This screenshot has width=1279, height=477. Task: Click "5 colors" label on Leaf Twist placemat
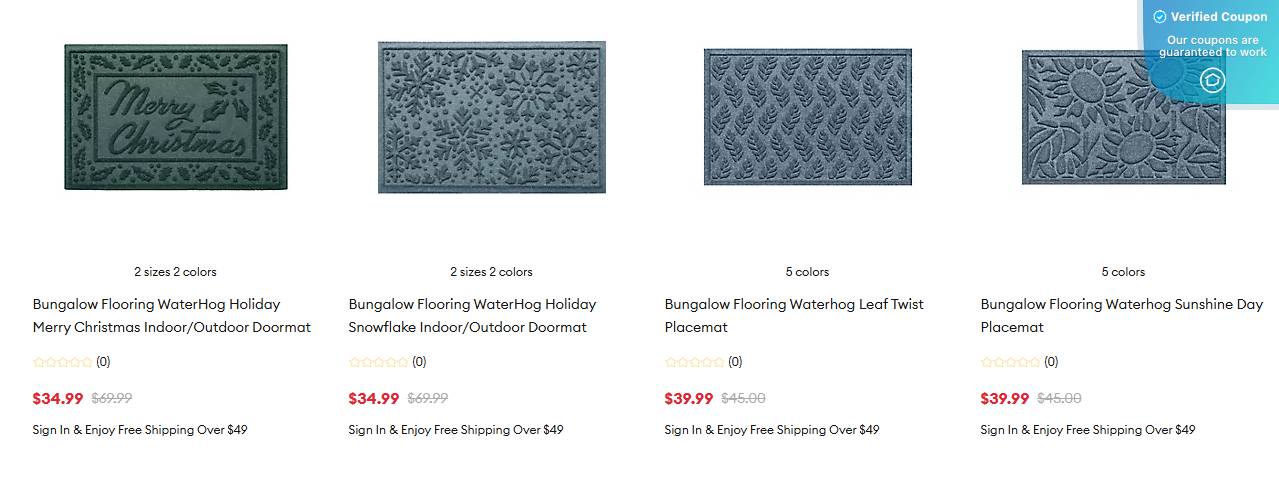(x=807, y=272)
